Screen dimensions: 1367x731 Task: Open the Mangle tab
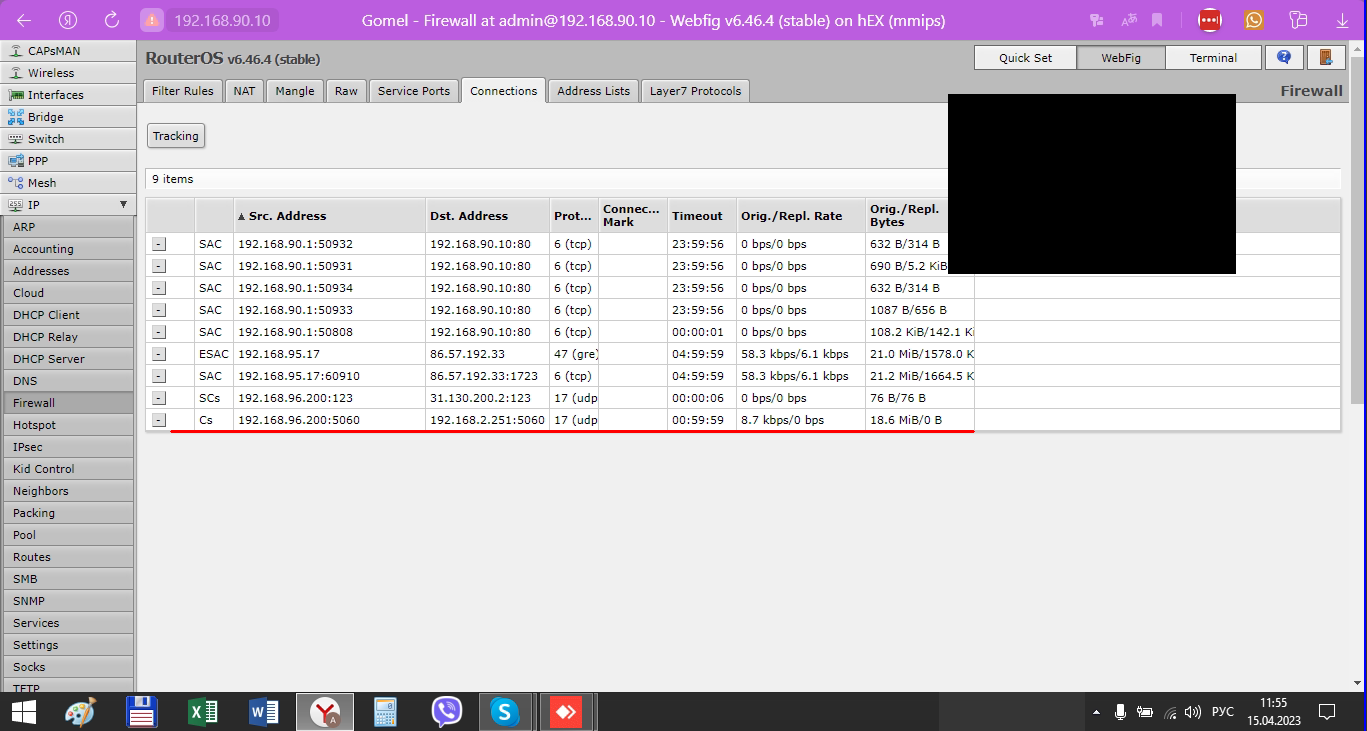point(295,91)
